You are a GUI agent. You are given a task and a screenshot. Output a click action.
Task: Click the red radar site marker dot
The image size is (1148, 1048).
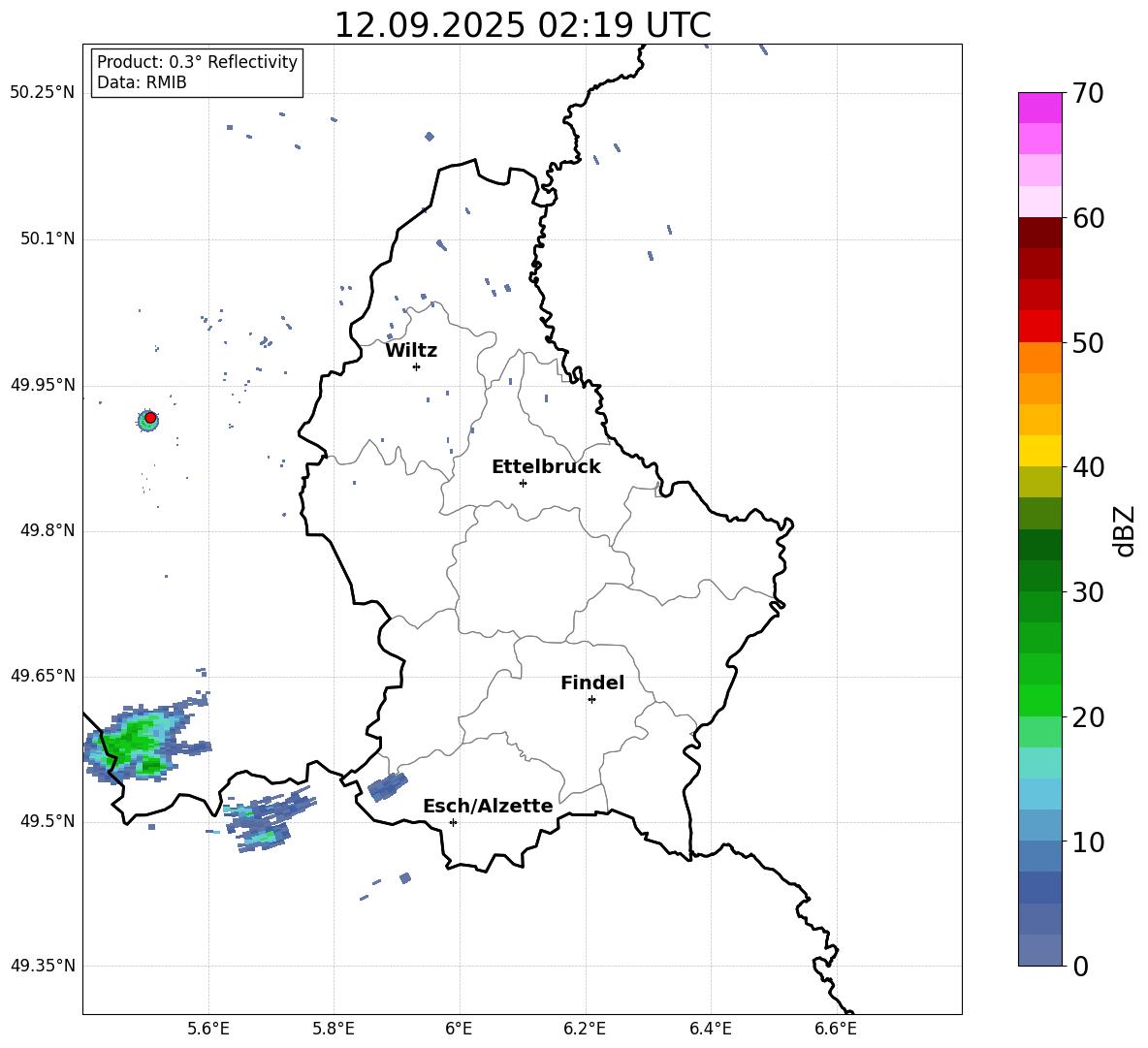150,418
